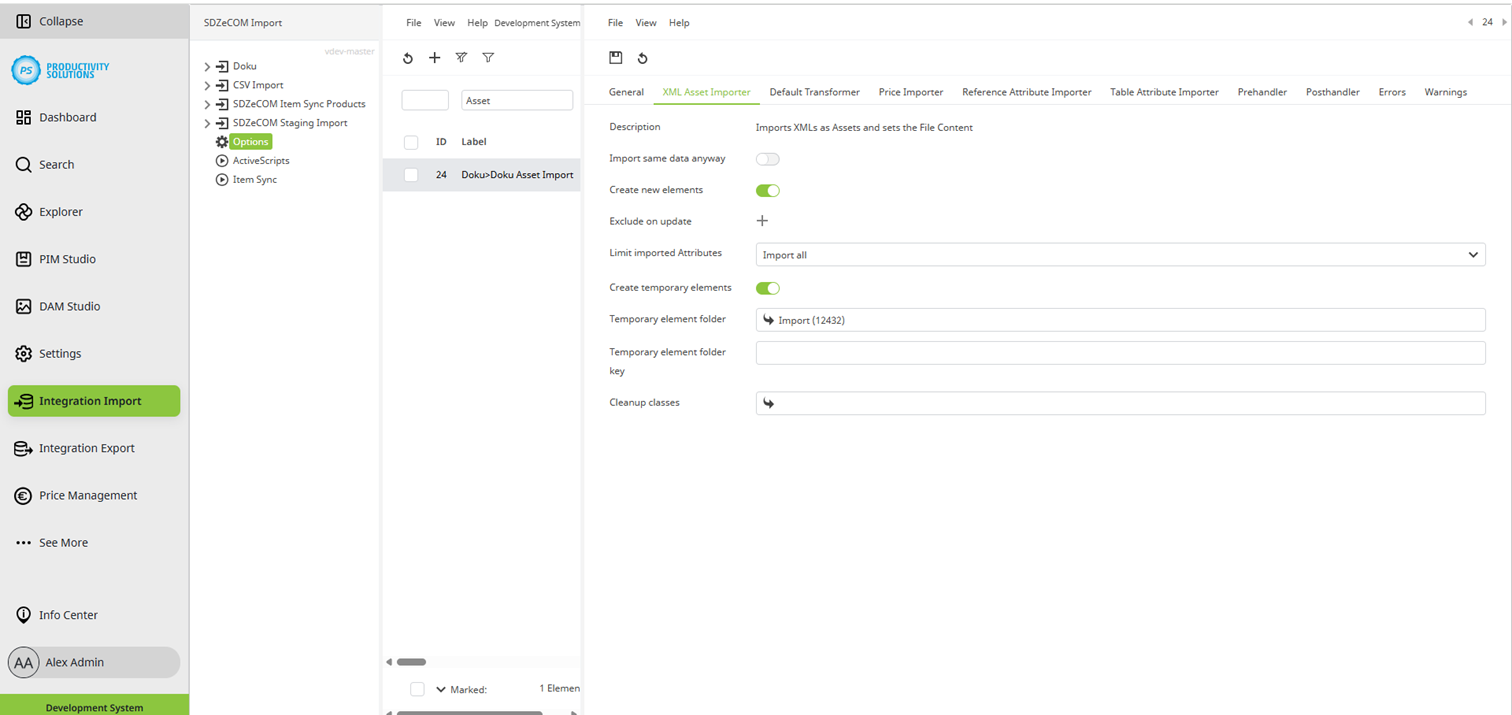Click the plus icon to add a new import
The image size is (1512, 715).
(x=434, y=58)
